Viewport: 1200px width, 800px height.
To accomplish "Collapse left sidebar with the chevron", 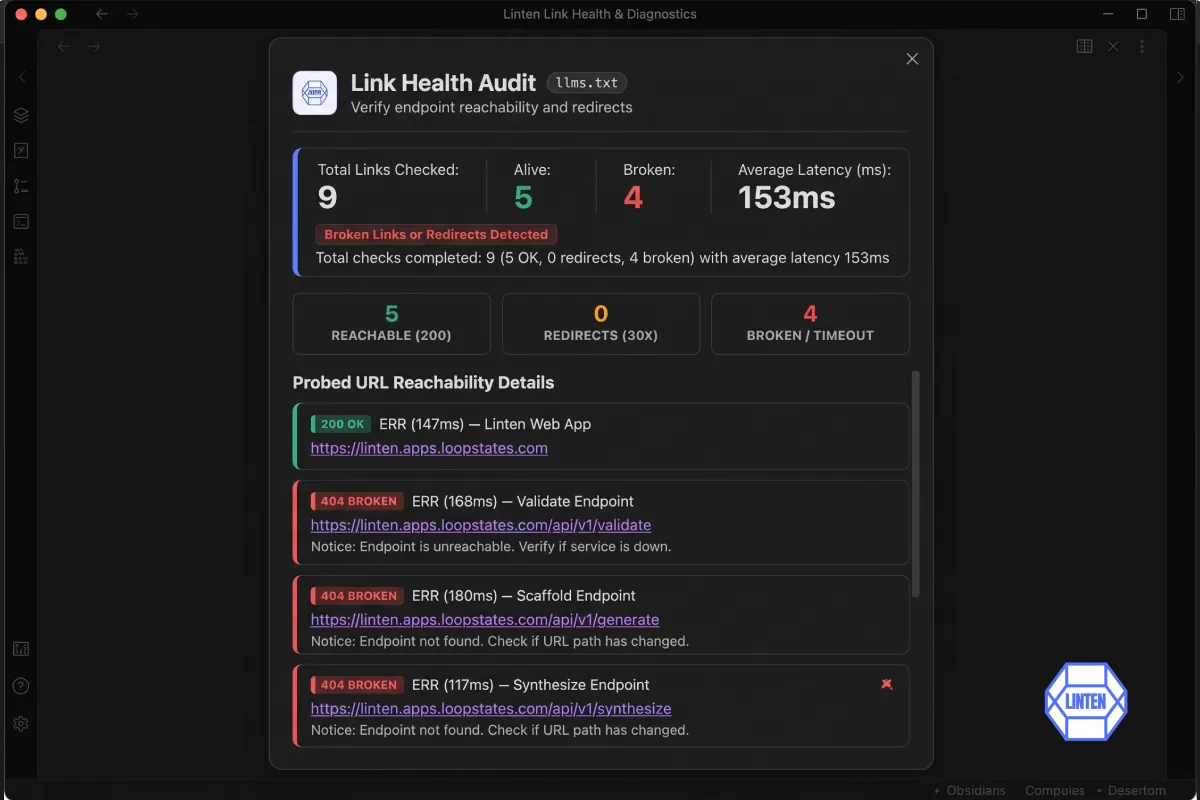I will 22,77.
